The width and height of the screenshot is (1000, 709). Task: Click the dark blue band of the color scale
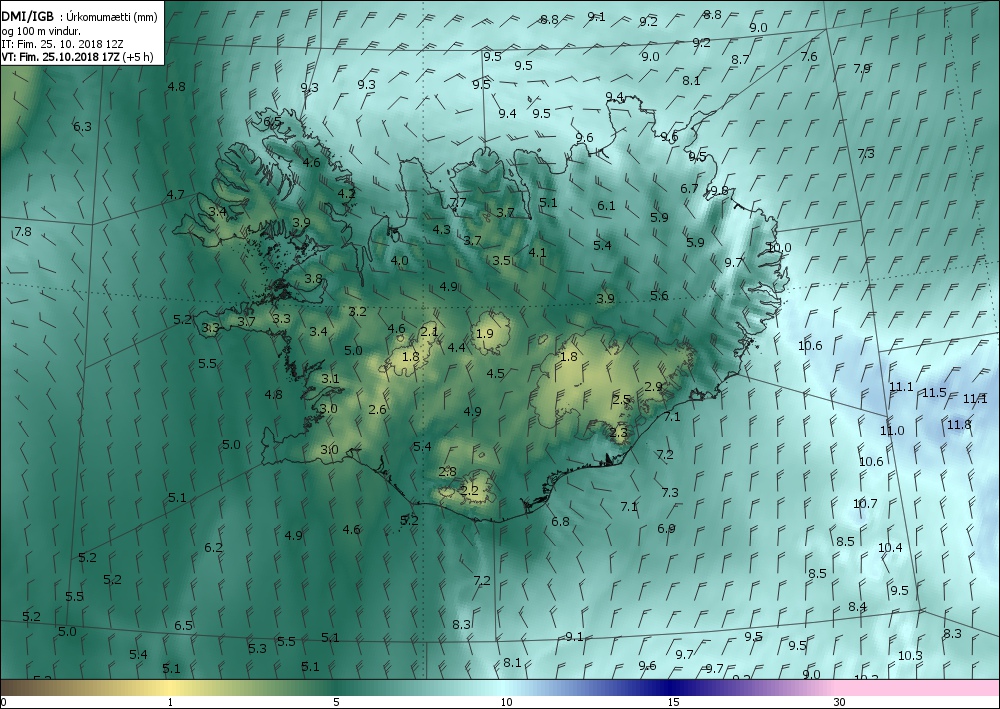670,689
